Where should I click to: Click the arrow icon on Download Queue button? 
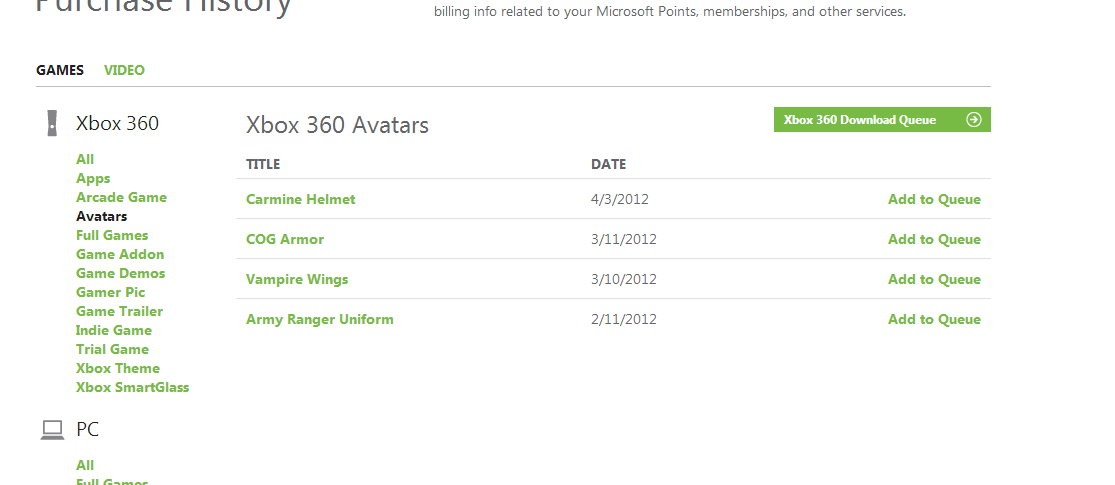973,120
